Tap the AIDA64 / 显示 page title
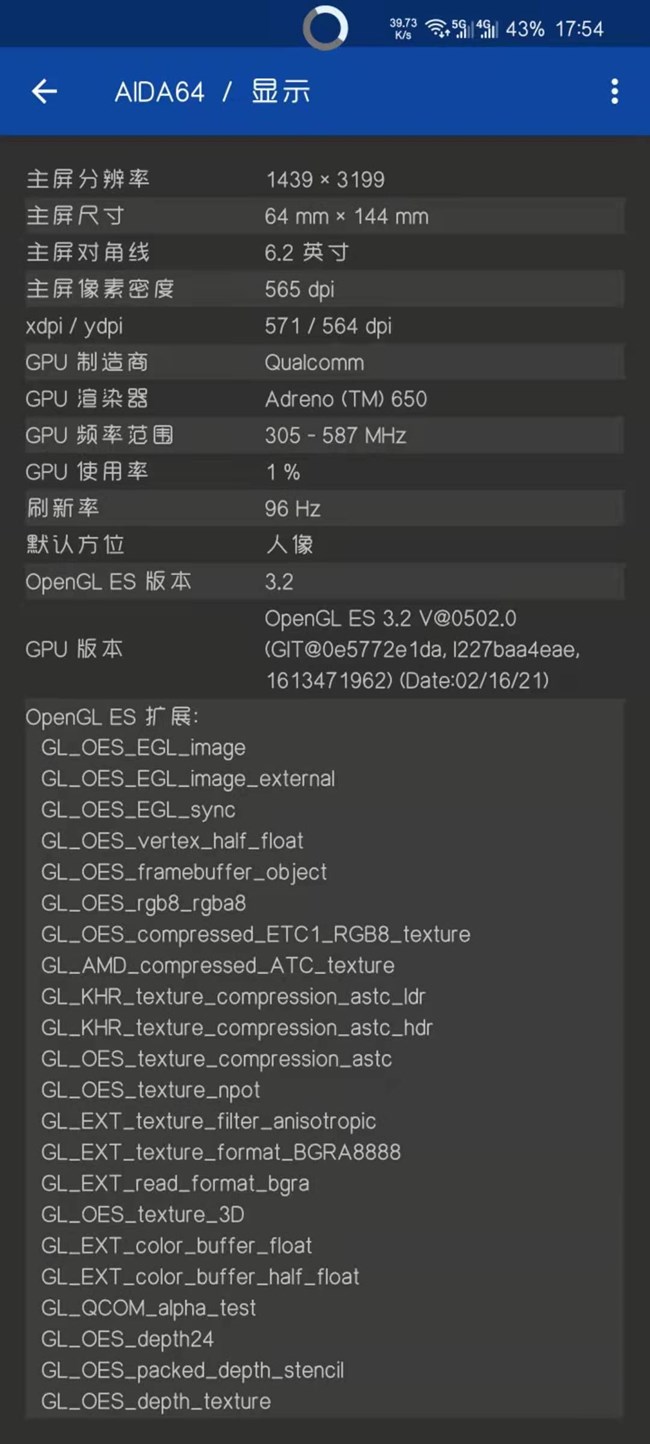 coord(212,93)
